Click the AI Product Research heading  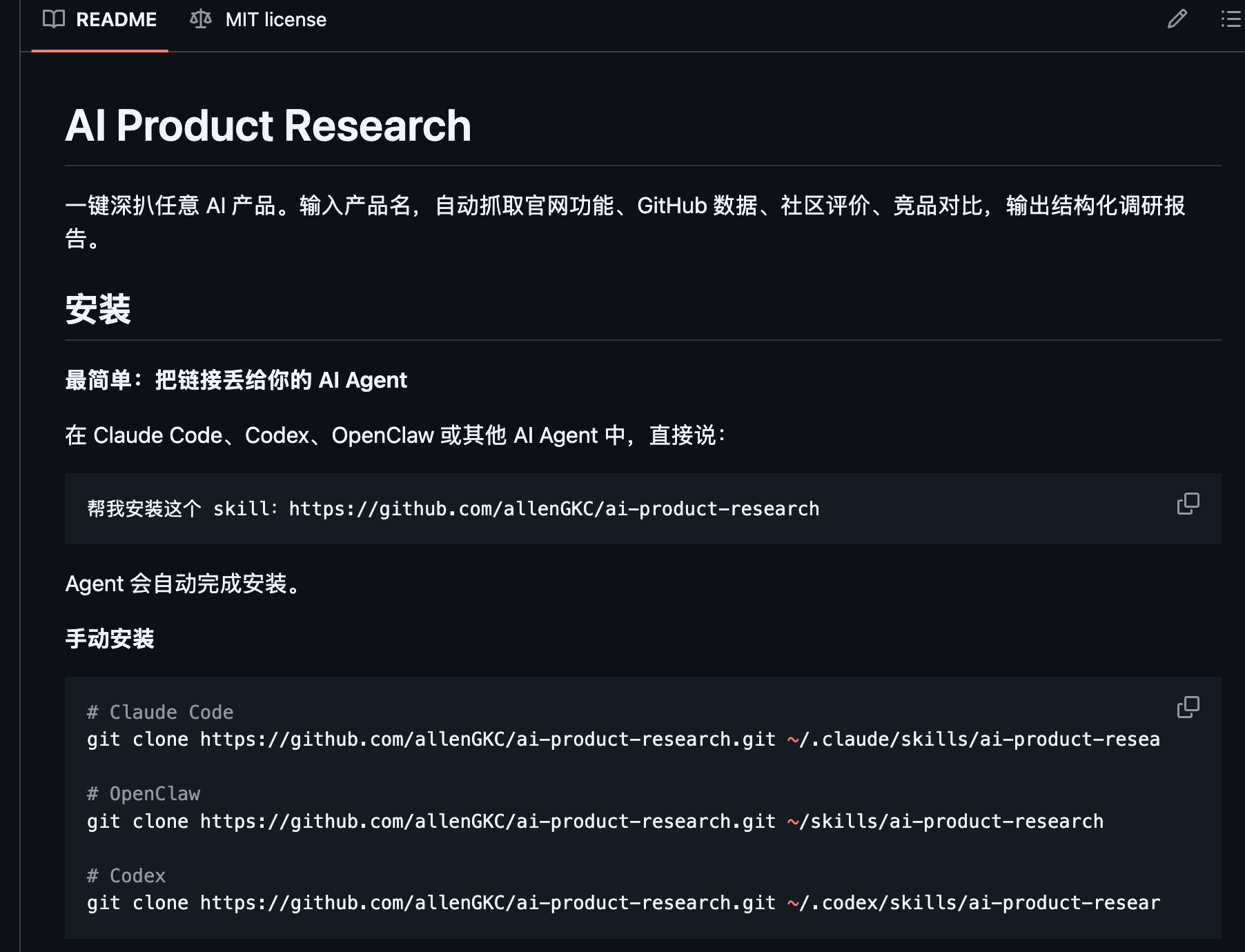268,126
